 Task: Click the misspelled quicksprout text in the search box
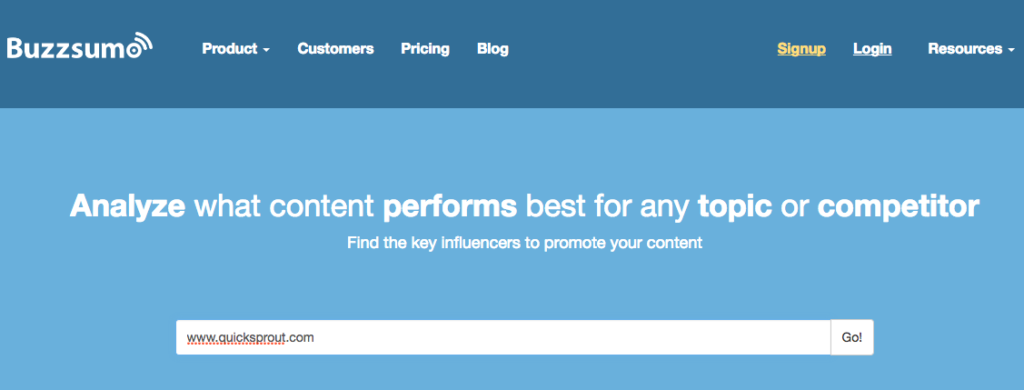point(248,338)
